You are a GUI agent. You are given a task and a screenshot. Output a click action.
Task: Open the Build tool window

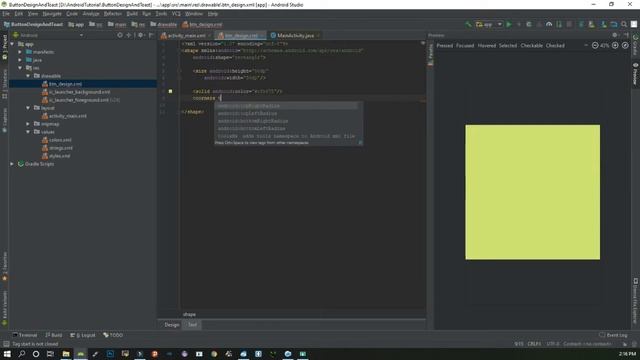(54, 335)
